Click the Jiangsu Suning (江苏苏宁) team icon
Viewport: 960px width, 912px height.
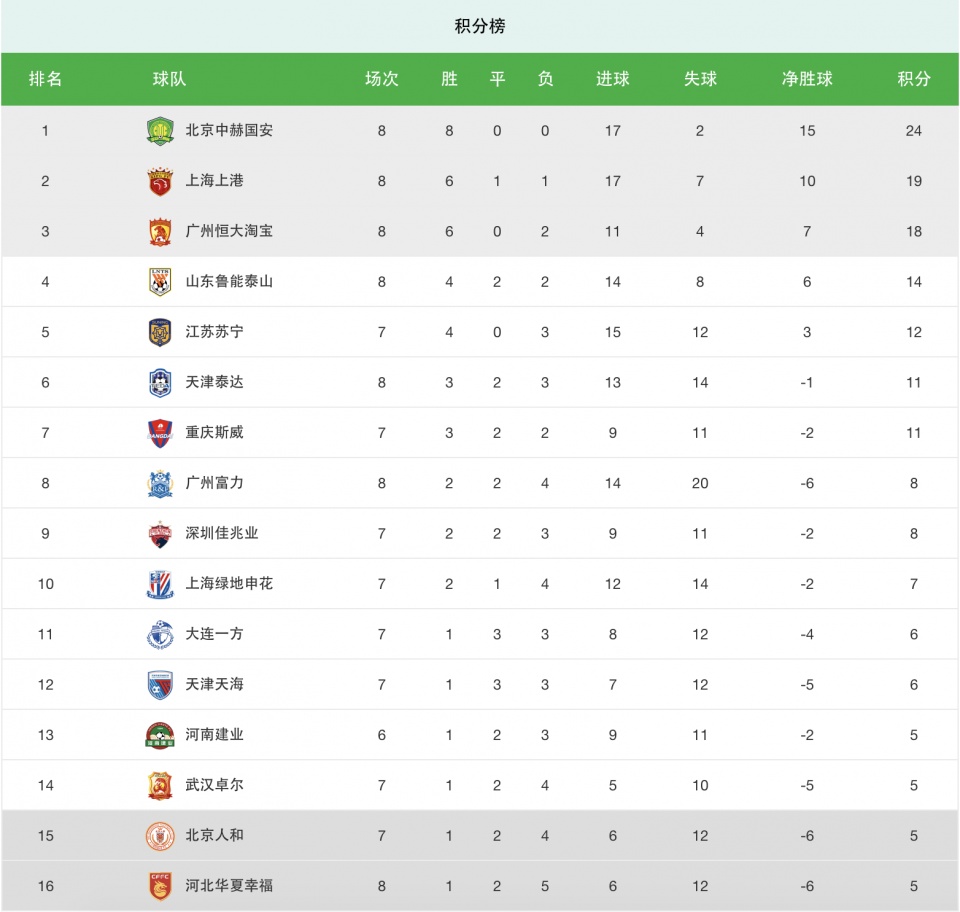pos(160,332)
